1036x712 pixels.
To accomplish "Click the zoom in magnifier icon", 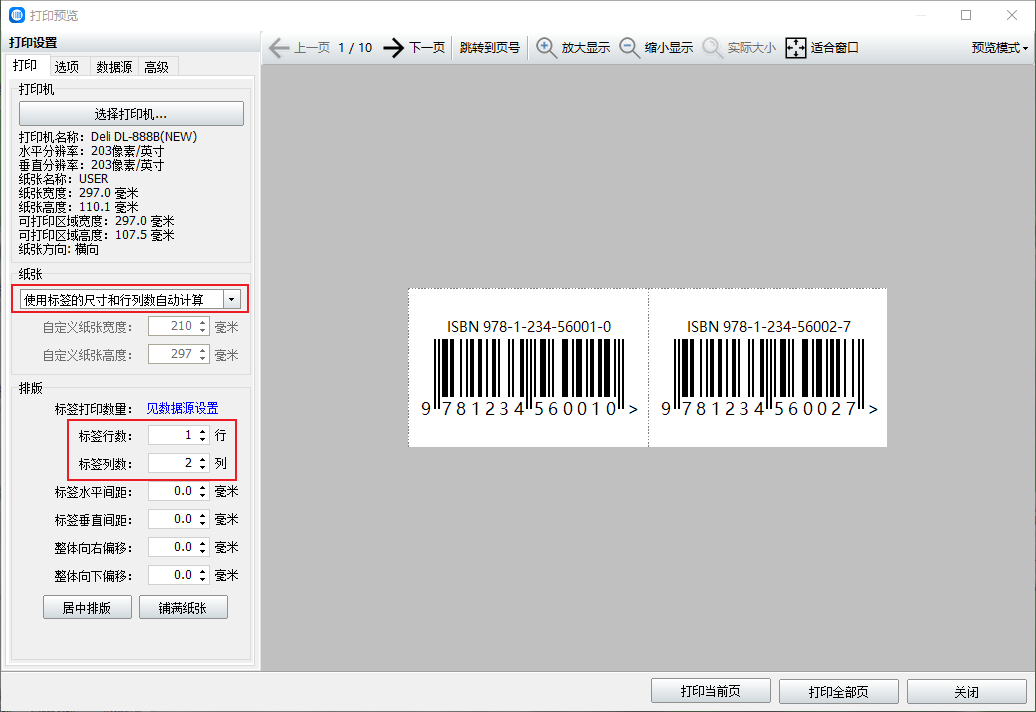I will pyautogui.click(x=546, y=48).
